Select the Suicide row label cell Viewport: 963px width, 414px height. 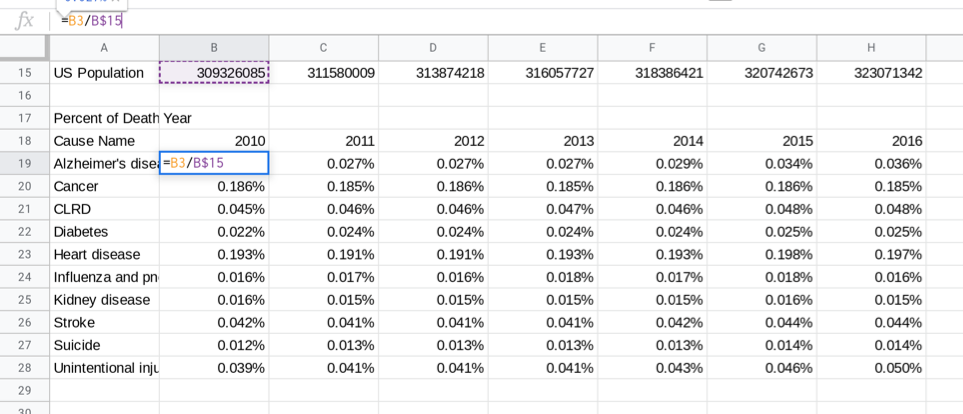tap(104, 345)
